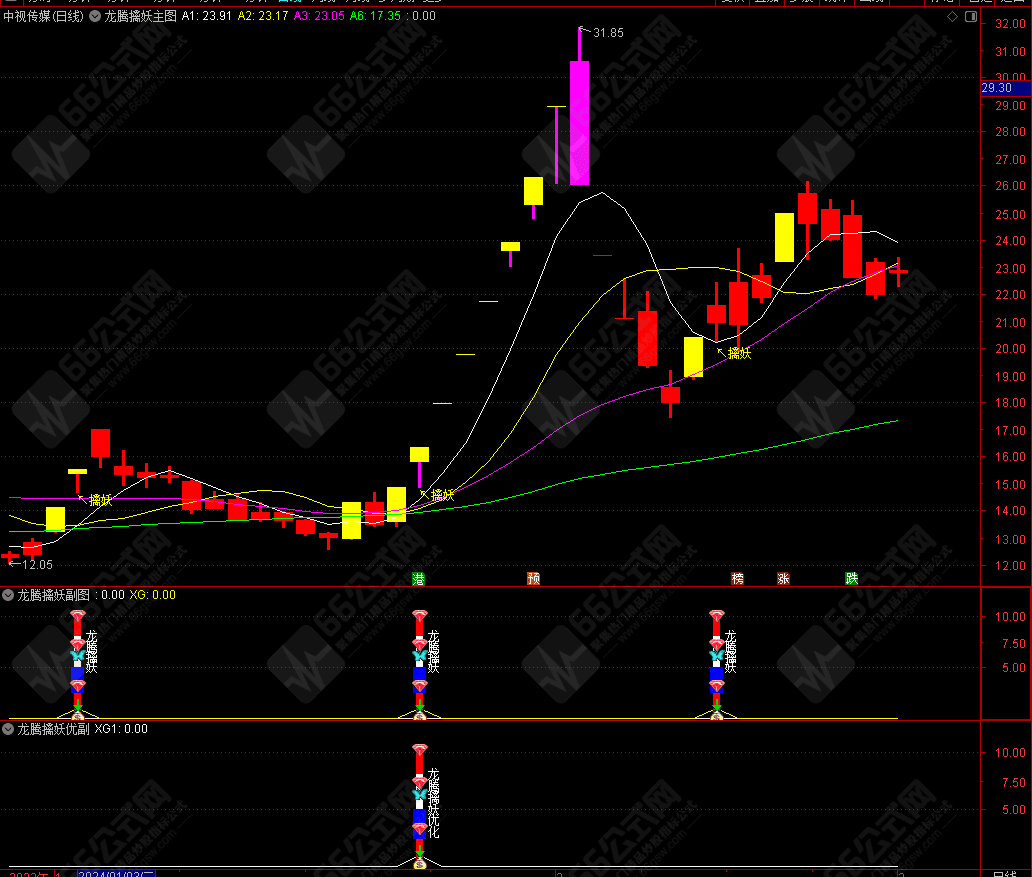Image resolution: width=1032 pixels, height=877 pixels.
Task: Click the 20.00 price axis label
Action: [x=1010, y=349]
